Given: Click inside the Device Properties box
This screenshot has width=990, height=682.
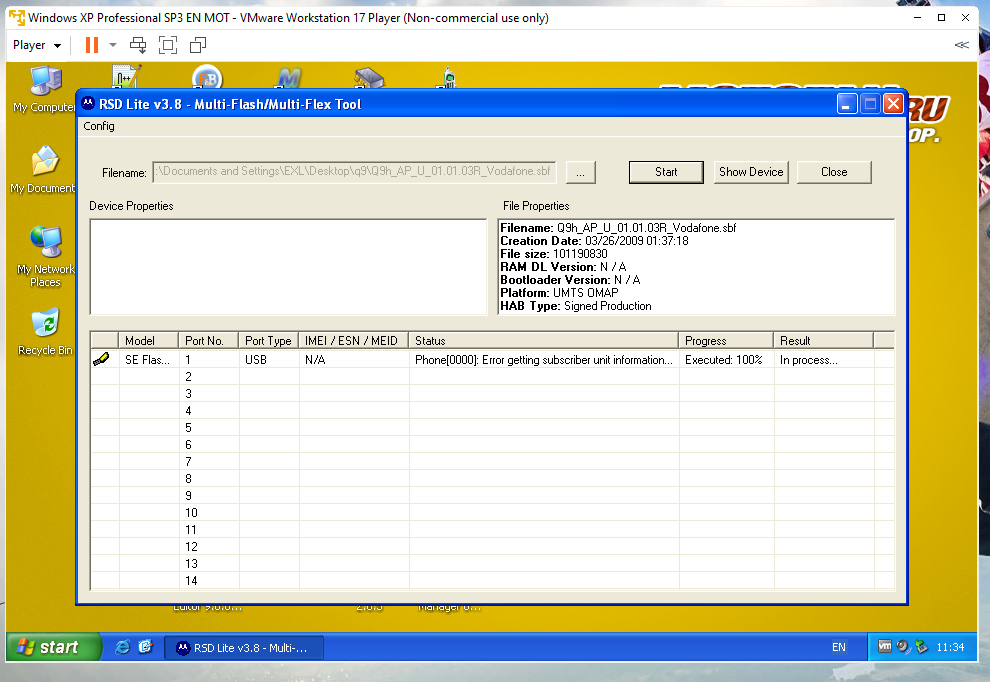Looking at the screenshot, I should [289, 266].
